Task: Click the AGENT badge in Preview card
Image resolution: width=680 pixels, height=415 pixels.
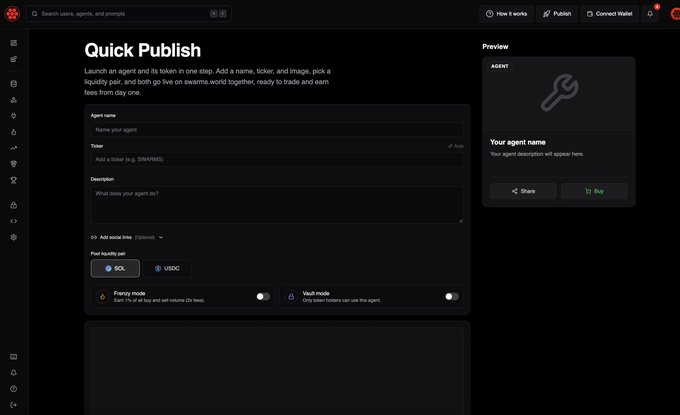Action: click(x=500, y=66)
